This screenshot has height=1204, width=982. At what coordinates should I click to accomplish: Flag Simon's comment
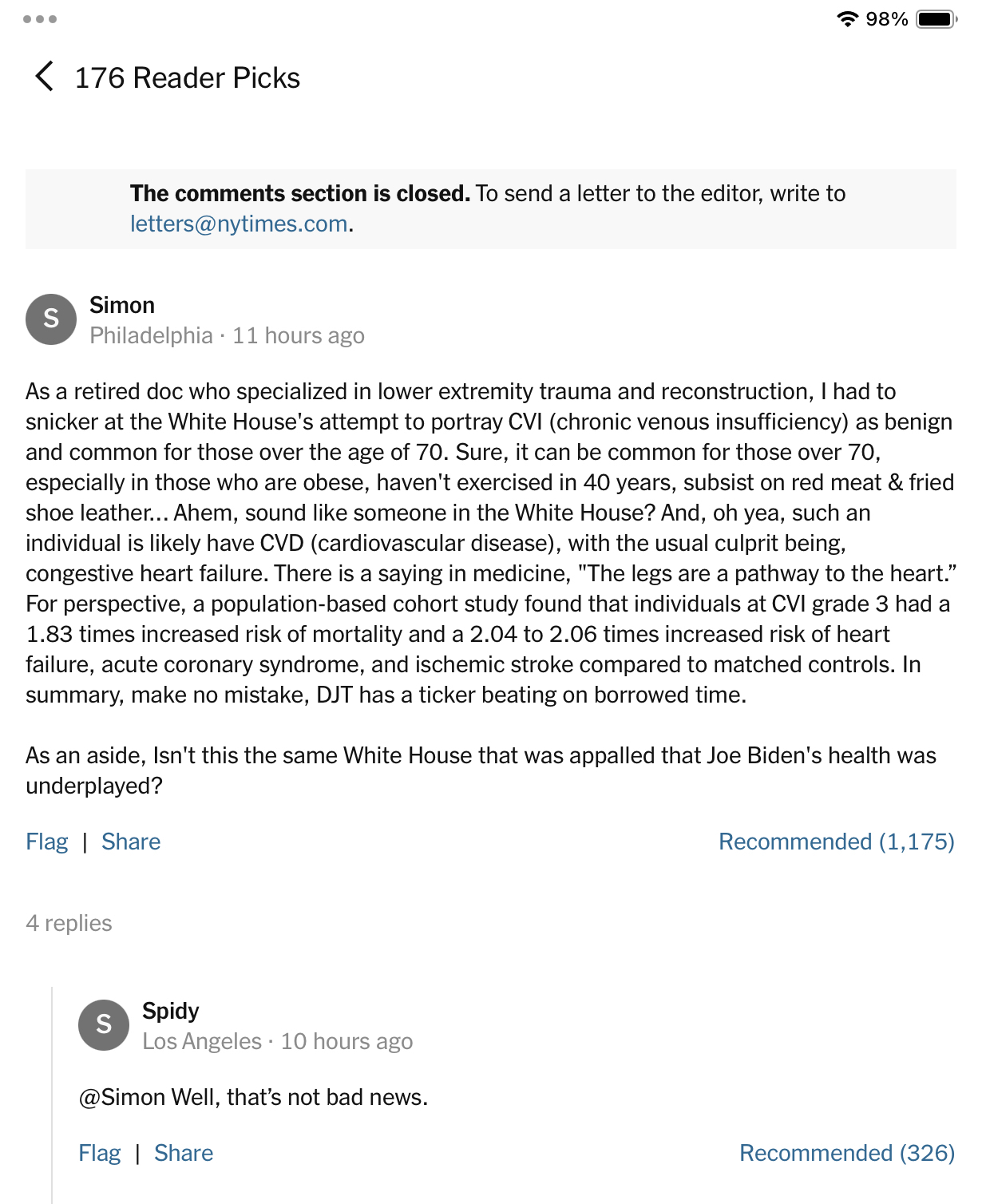tap(47, 842)
